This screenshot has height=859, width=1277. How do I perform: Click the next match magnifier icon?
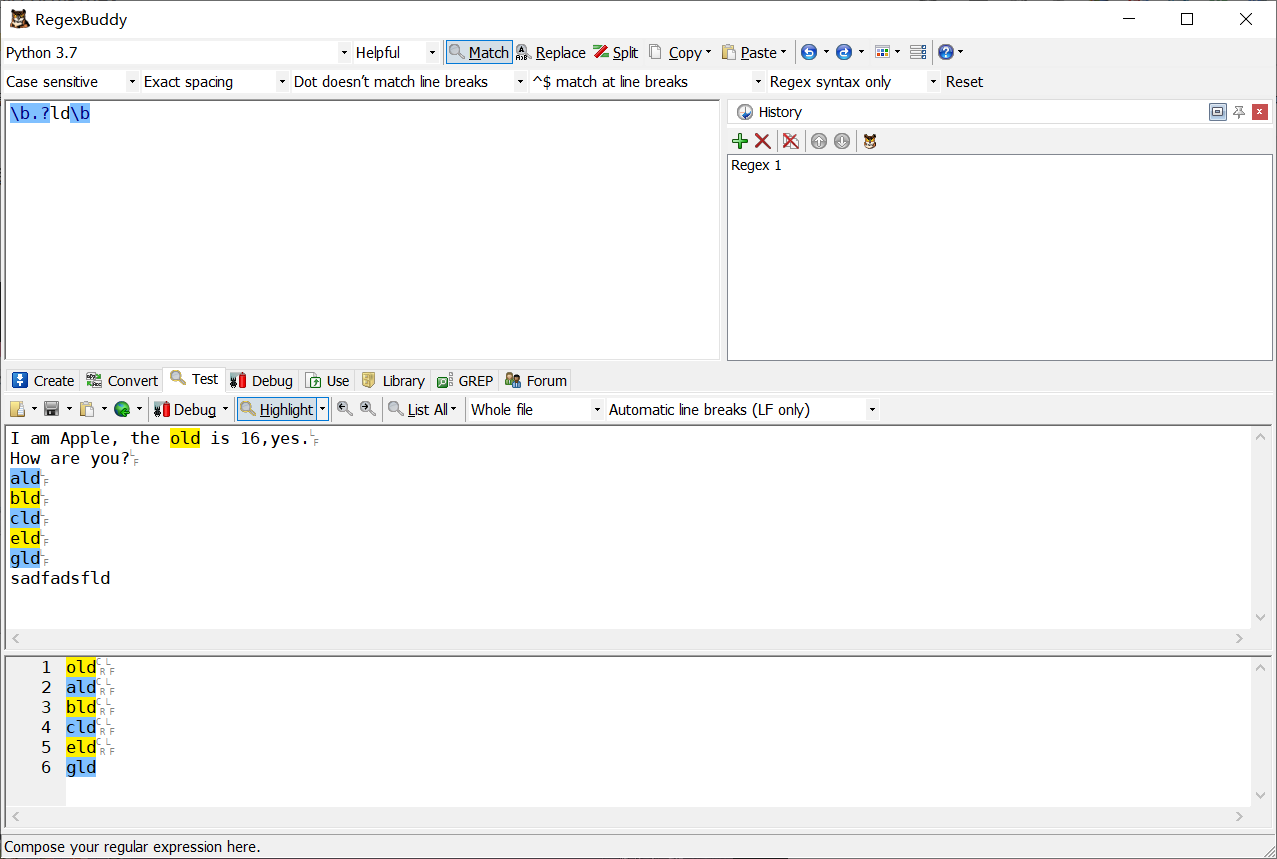(368, 409)
